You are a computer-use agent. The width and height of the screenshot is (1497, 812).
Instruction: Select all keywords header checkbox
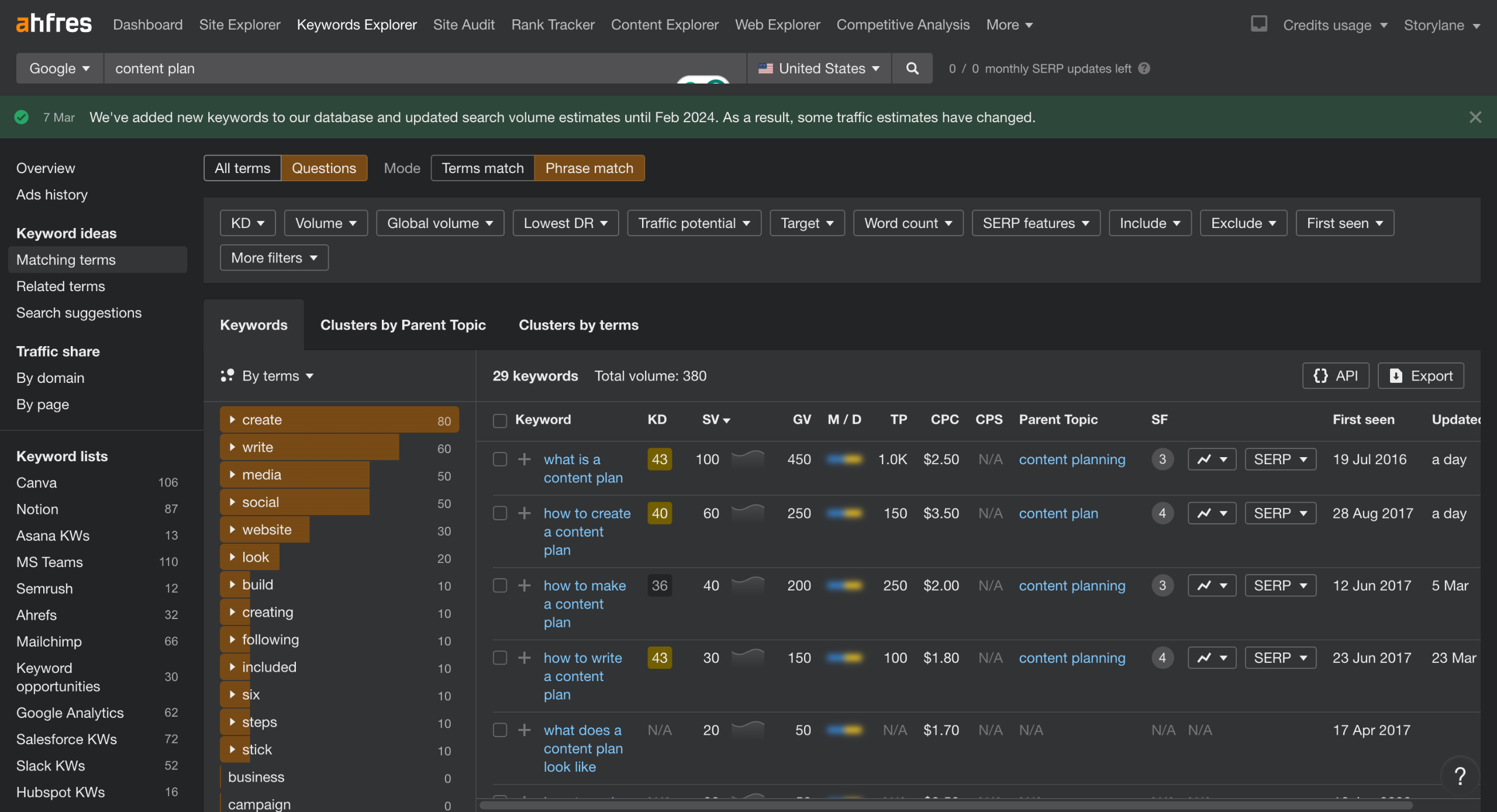tap(500, 420)
